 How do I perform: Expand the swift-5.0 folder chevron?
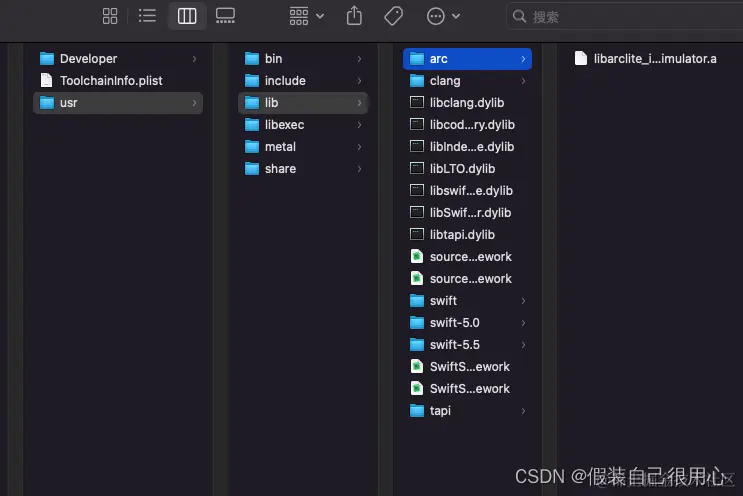click(x=523, y=323)
